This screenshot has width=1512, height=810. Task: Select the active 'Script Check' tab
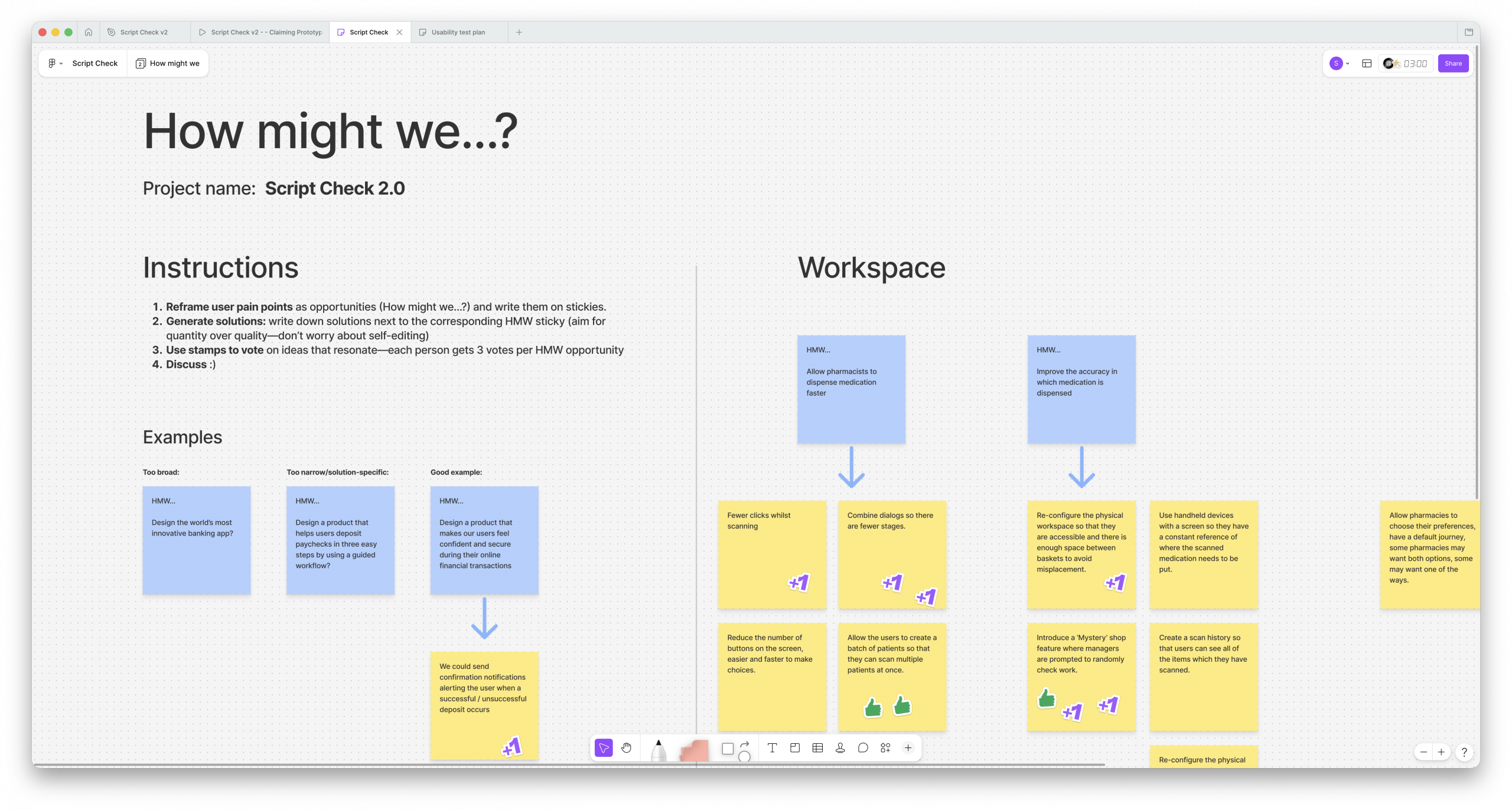tap(369, 32)
